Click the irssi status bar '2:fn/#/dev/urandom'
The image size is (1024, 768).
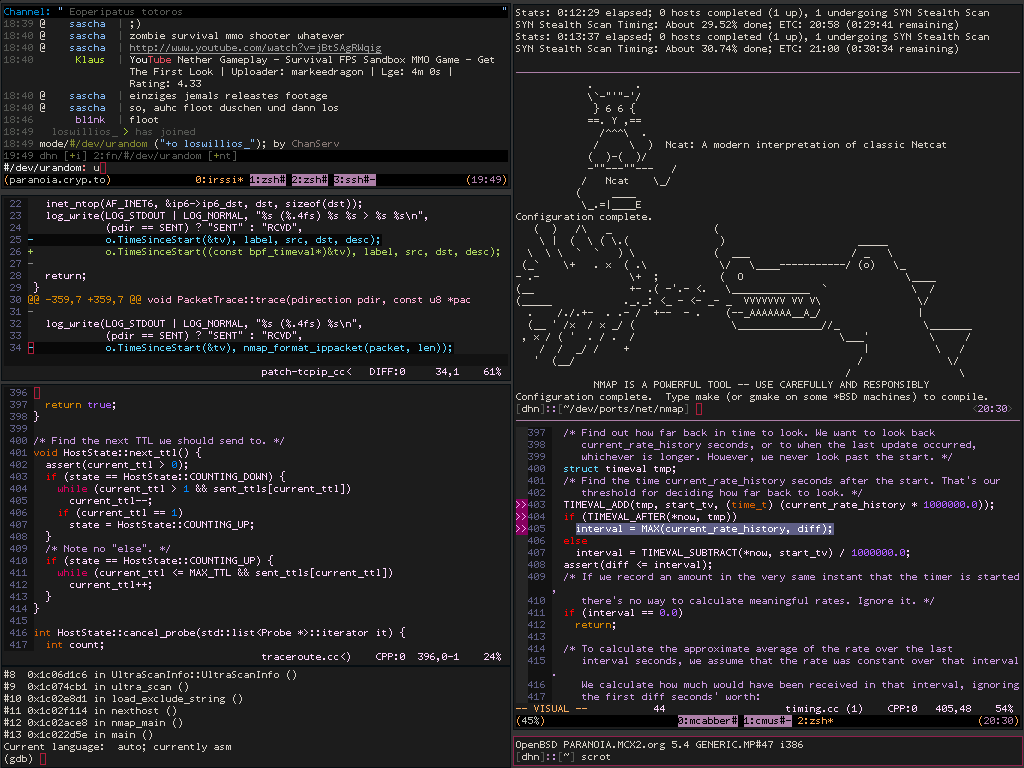147,155
